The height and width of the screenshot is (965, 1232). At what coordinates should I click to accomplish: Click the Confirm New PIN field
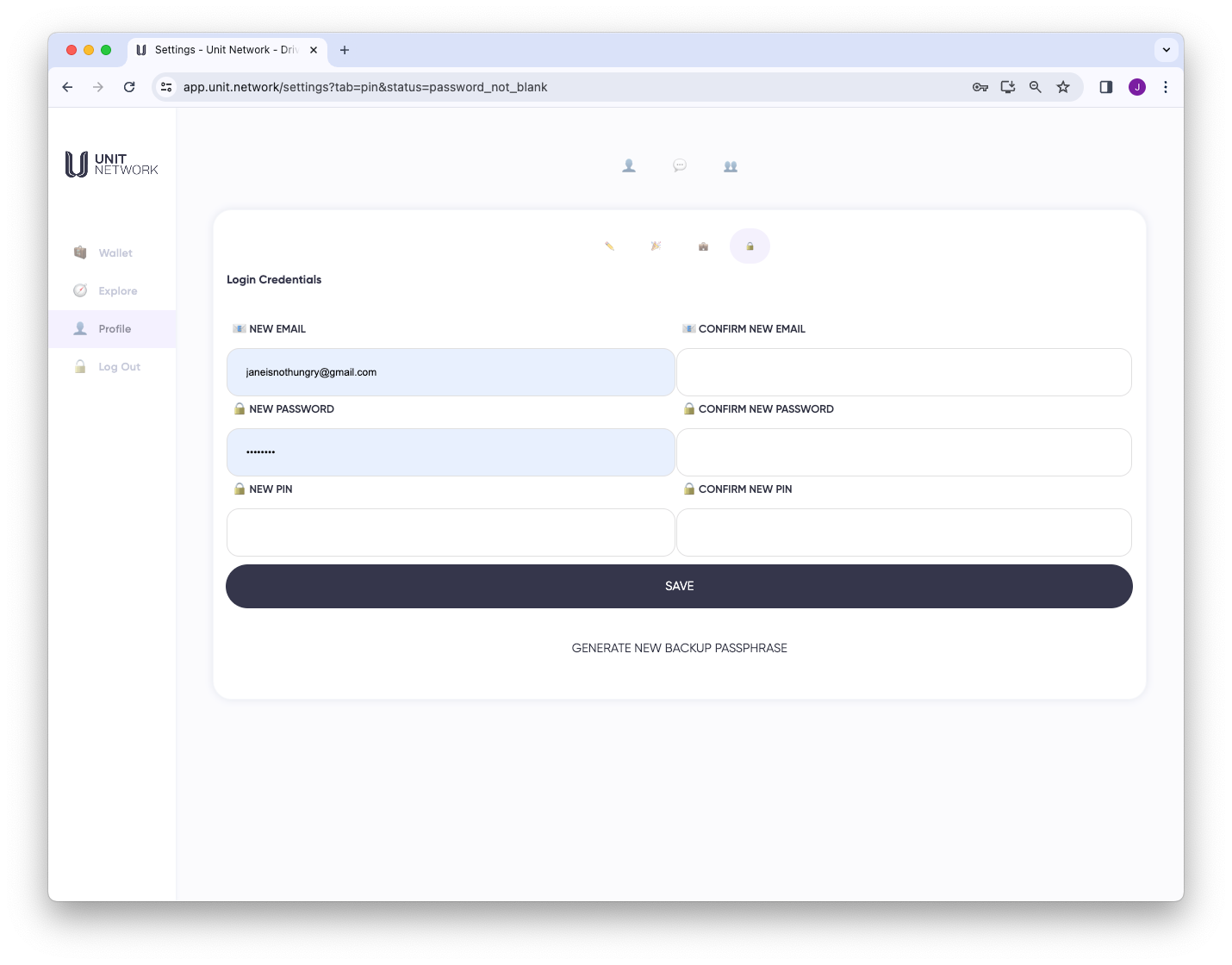click(x=904, y=532)
